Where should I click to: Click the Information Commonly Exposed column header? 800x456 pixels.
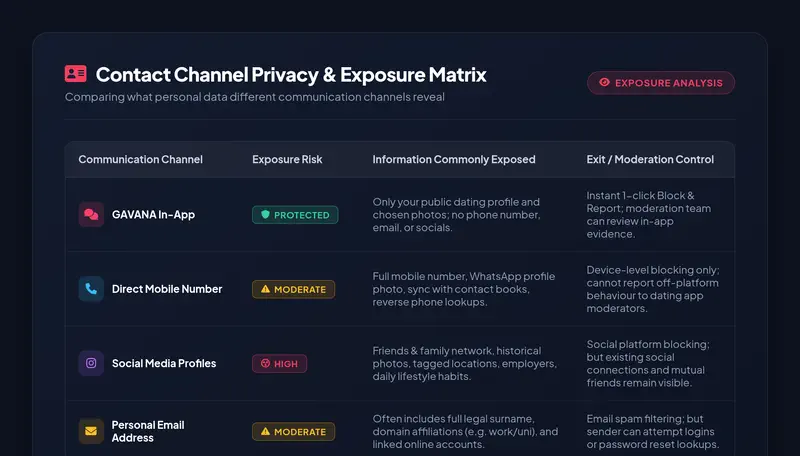pos(454,159)
